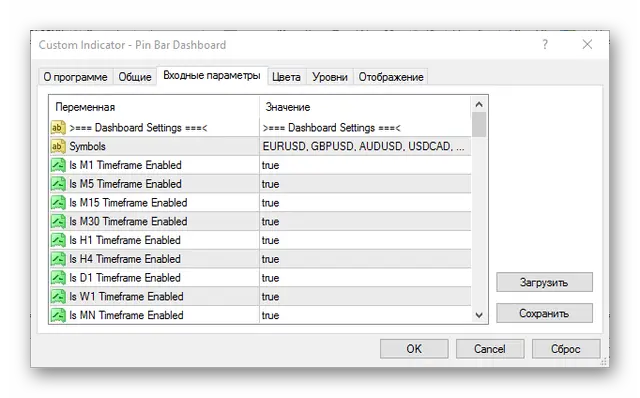The image size is (640, 398).
Task: Click the boolean icon for H1 Timeframe Enabled
Action: click(x=58, y=240)
